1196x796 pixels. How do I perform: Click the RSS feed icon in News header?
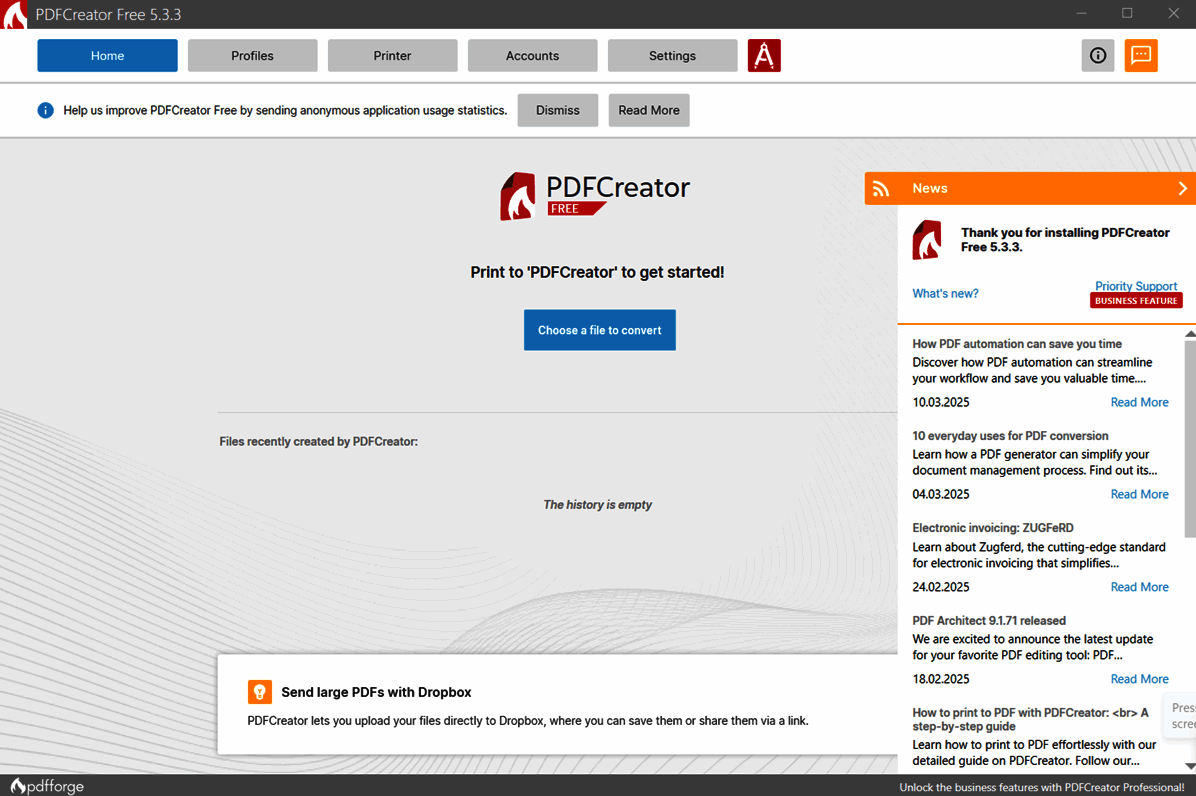tap(881, 188)
